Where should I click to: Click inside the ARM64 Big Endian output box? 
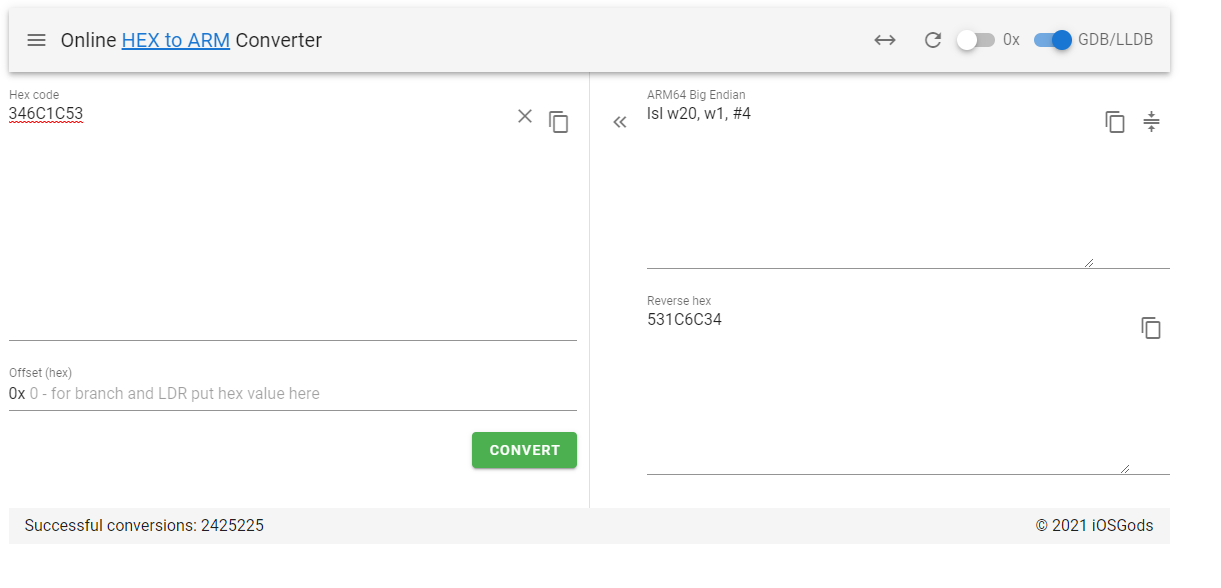870,185
